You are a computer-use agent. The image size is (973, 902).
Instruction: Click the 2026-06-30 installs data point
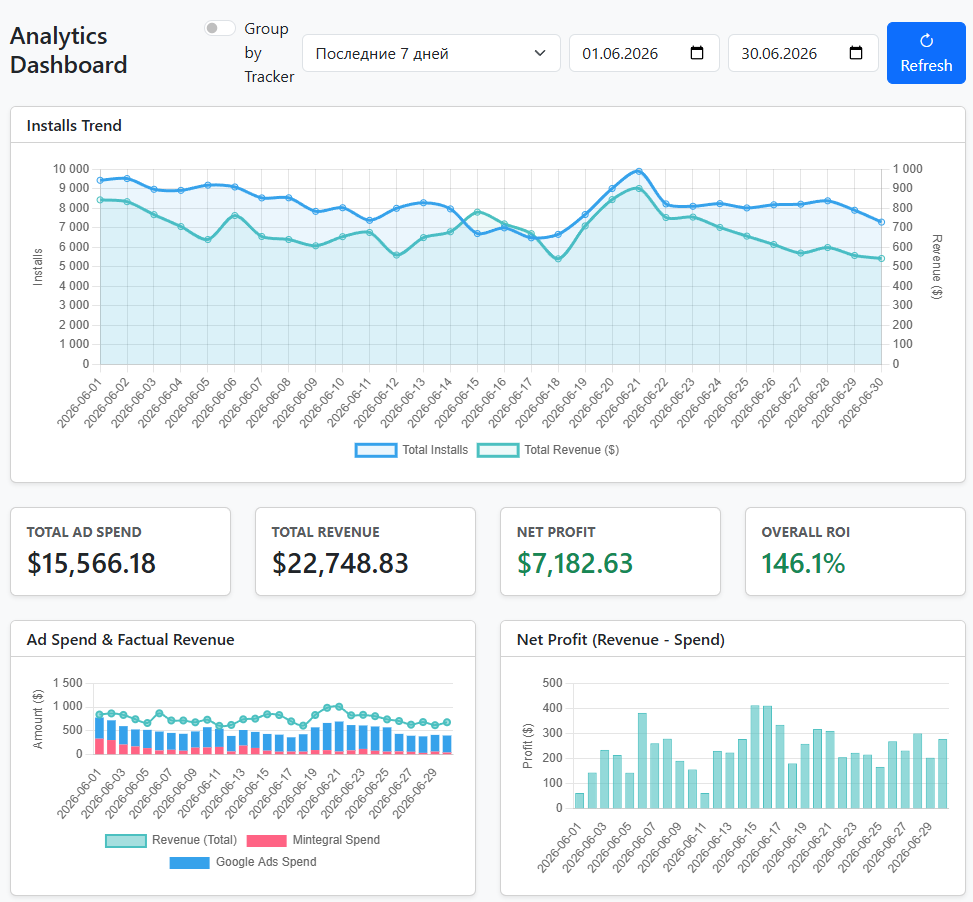tap(881, 222)
